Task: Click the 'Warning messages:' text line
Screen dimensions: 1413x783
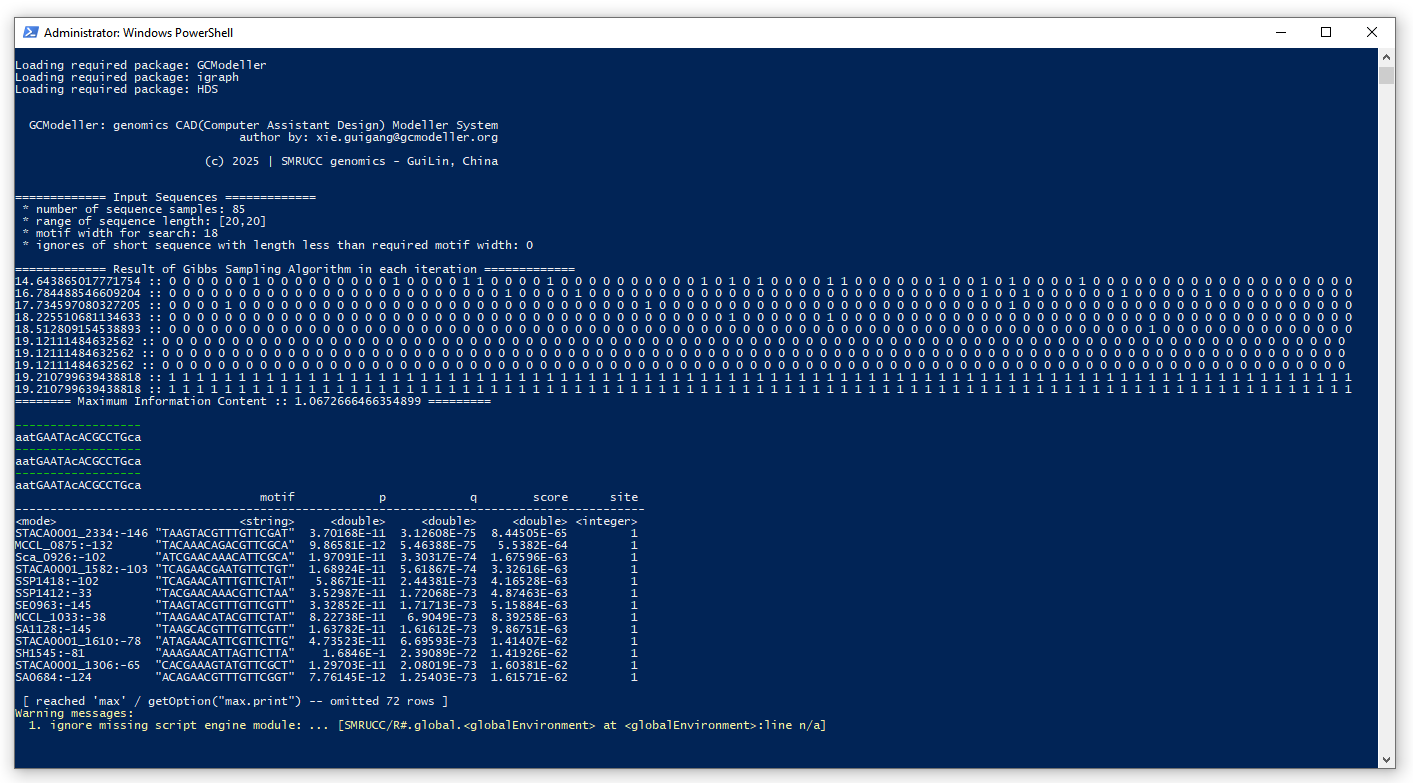Action: click(x=74, y=713)
